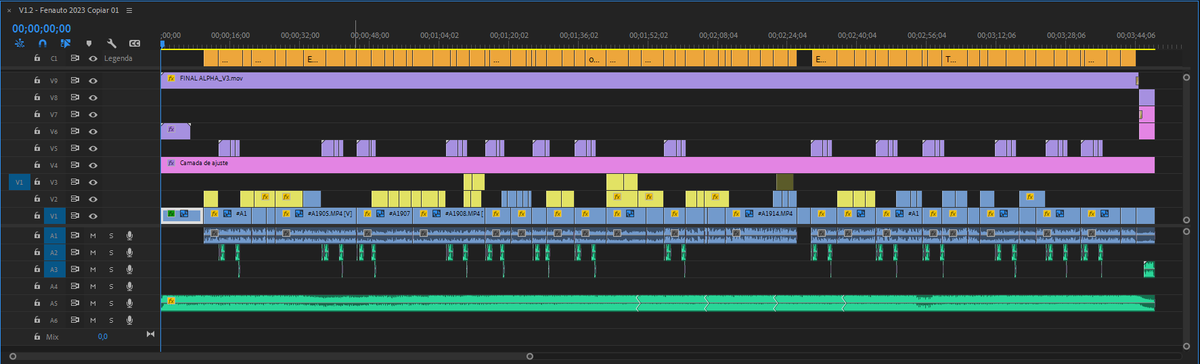Image resolution: width=1200 pixels, height=364 pixels.
Task: Click the fx badge on FINAL ALPHA_V3.mov clip
Action: click(x=171, y=78)
